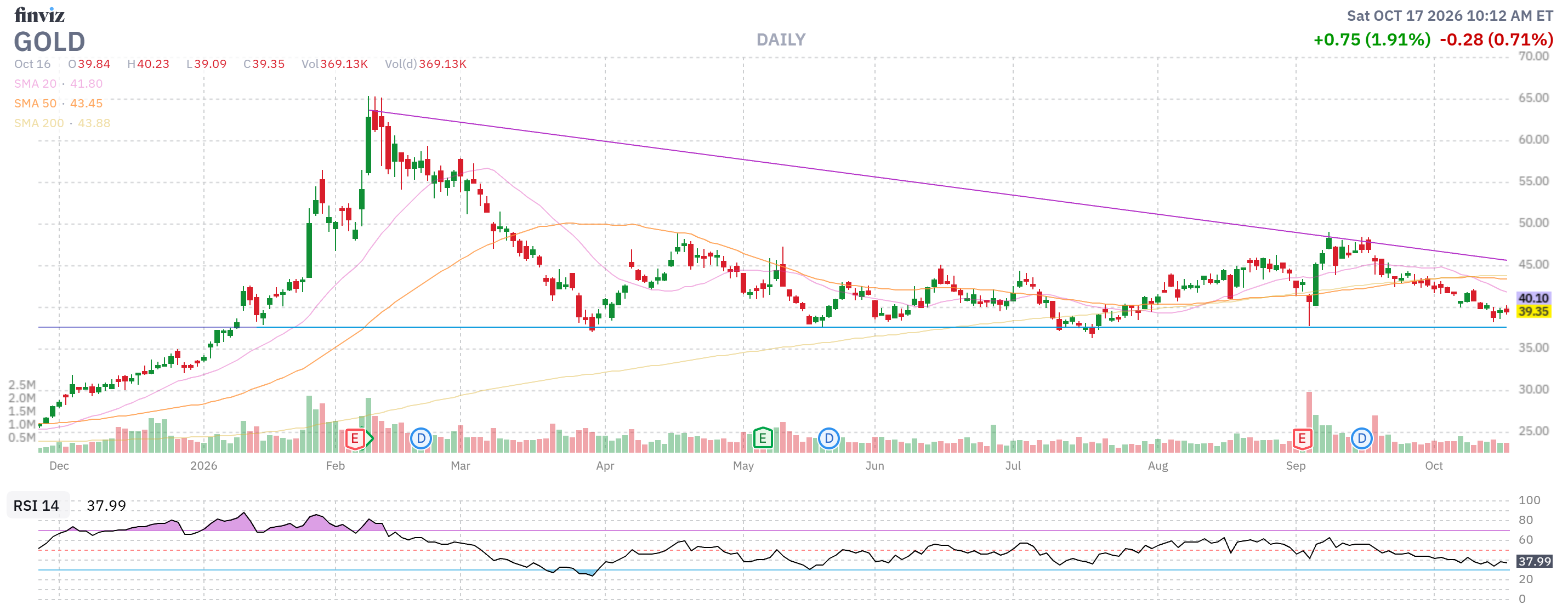Click the late February dividend D marker
1568x616 pixels.
[x=421, y=439]
